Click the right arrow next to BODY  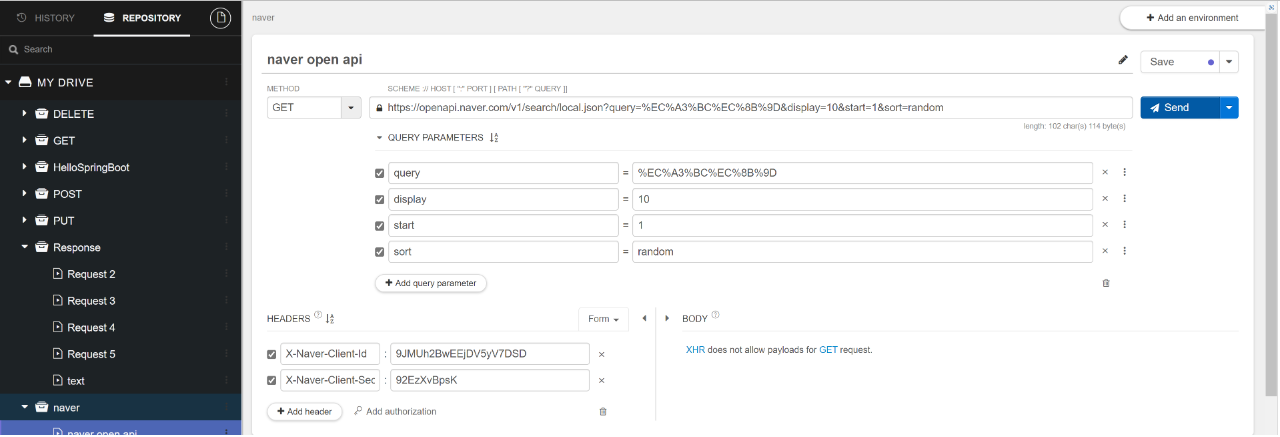(x=667, y=319)
